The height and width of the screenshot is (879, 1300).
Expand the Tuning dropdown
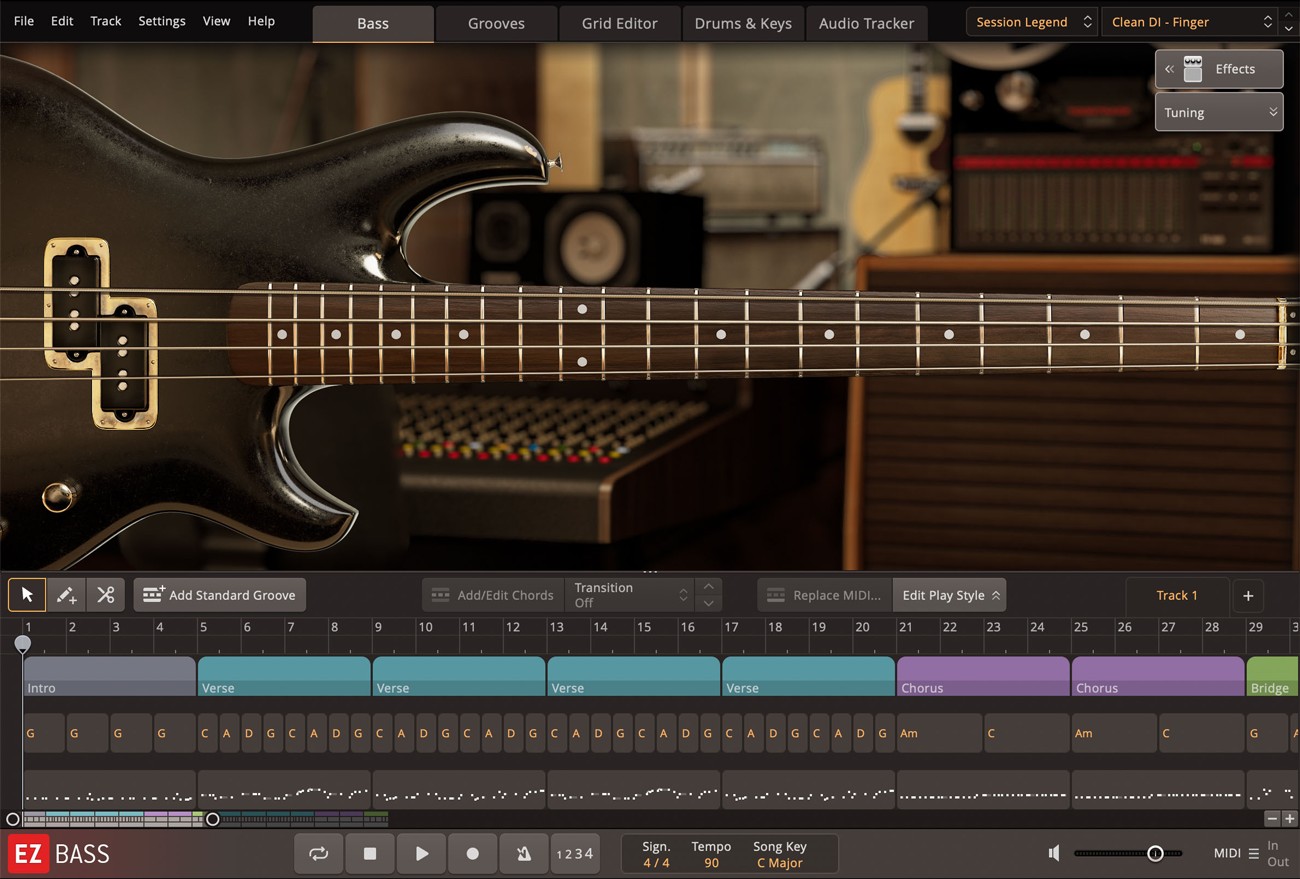[1219, 113]
